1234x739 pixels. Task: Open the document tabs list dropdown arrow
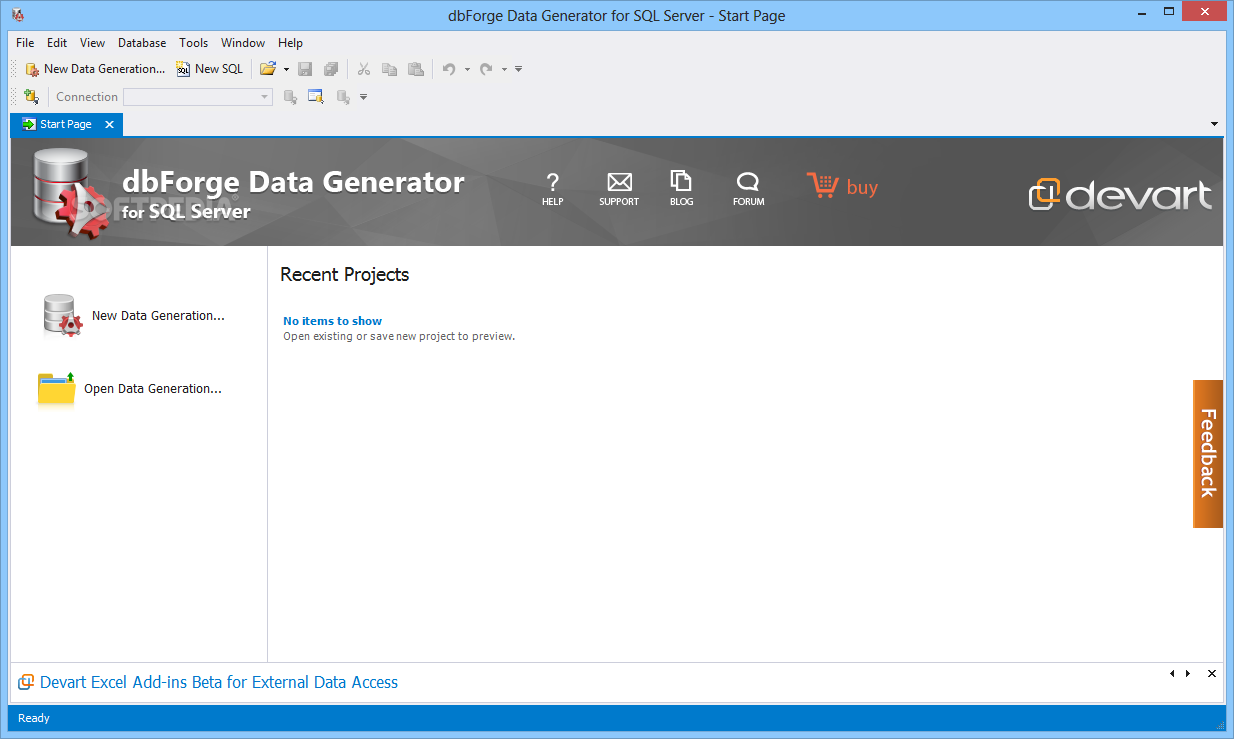coord(1214,124)
